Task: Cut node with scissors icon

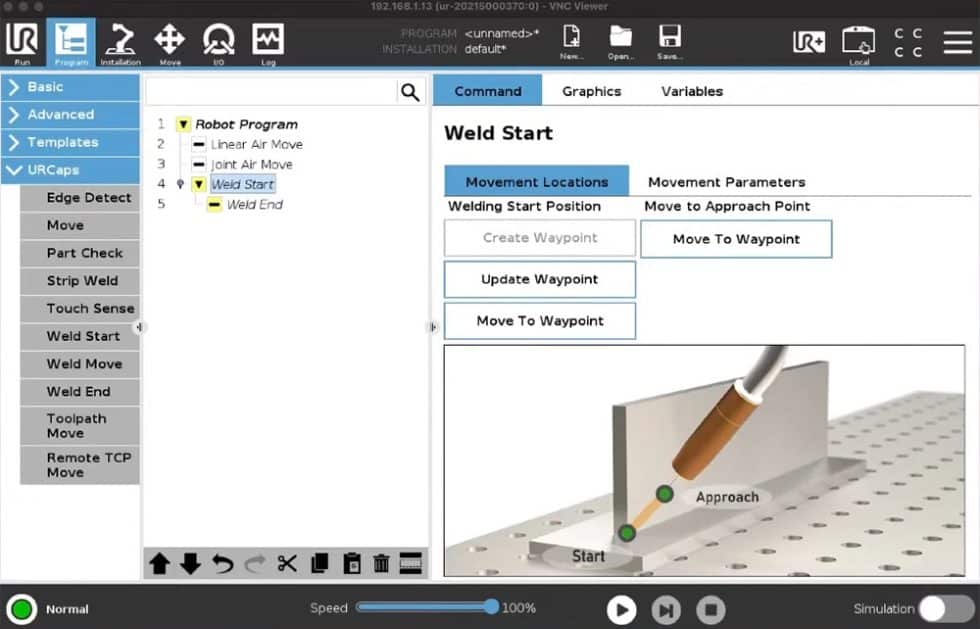Action: 287,563
